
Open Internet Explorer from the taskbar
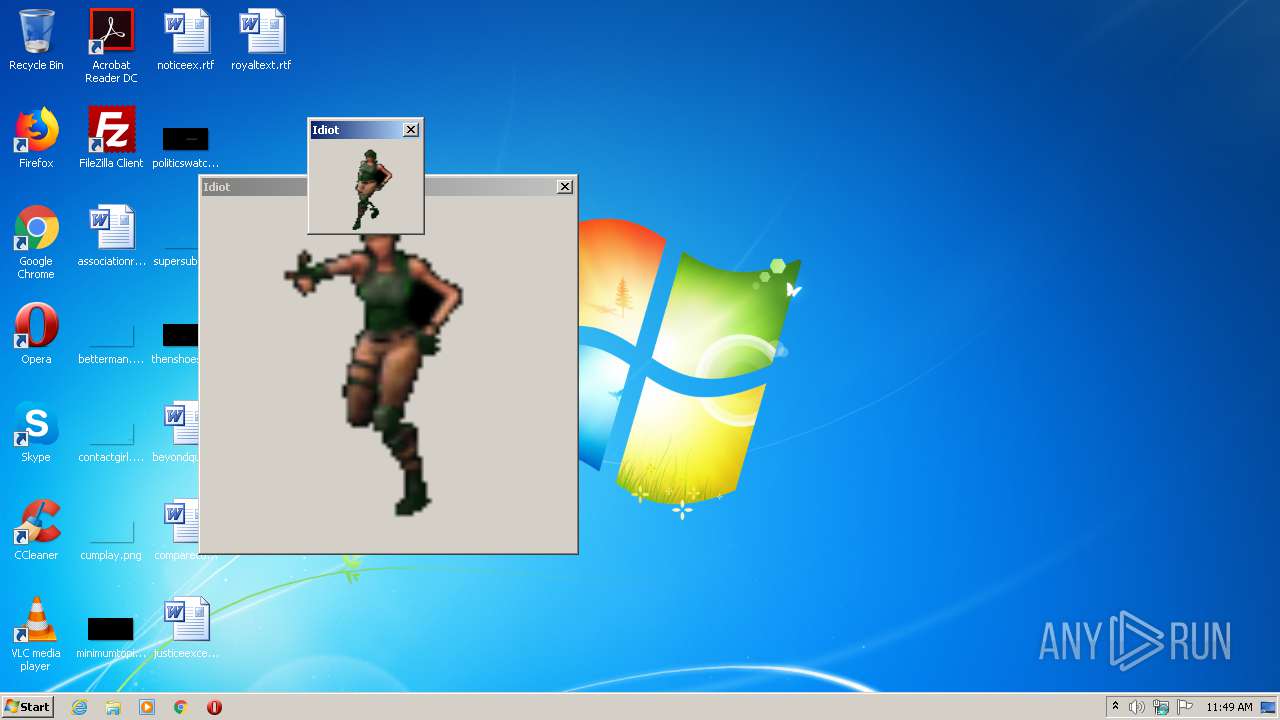(79, 707)
